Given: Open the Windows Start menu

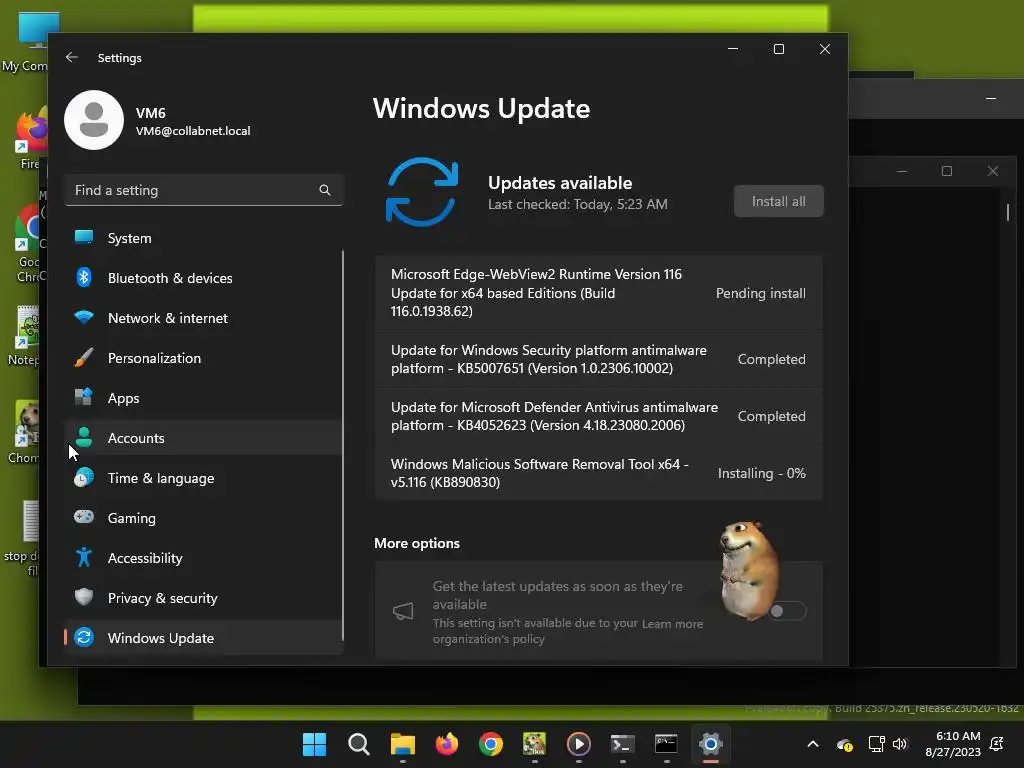Looking at the screenshot, I should pos(314,744).
